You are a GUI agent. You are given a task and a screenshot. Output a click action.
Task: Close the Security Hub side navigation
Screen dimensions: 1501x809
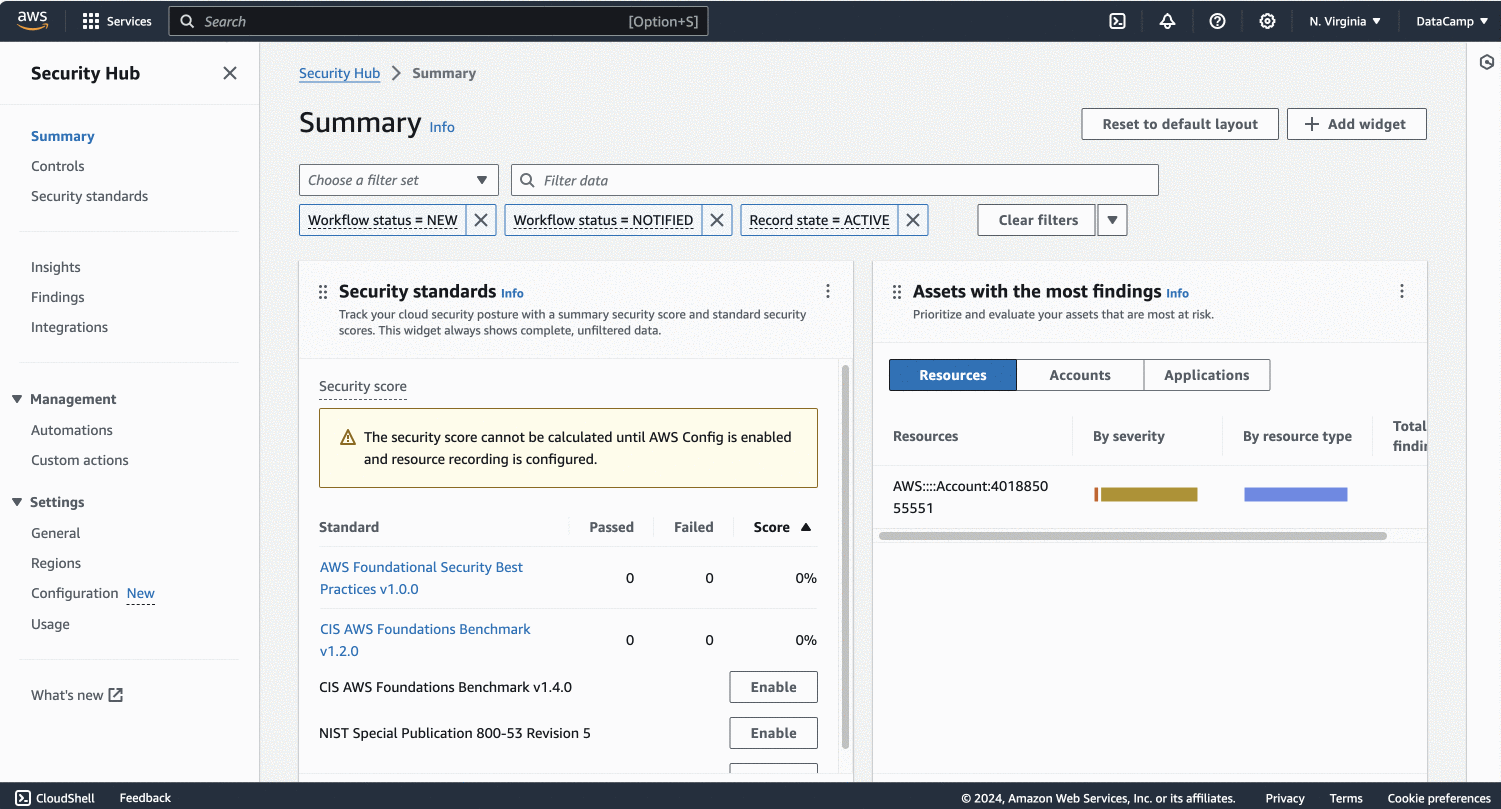point(230,73)
